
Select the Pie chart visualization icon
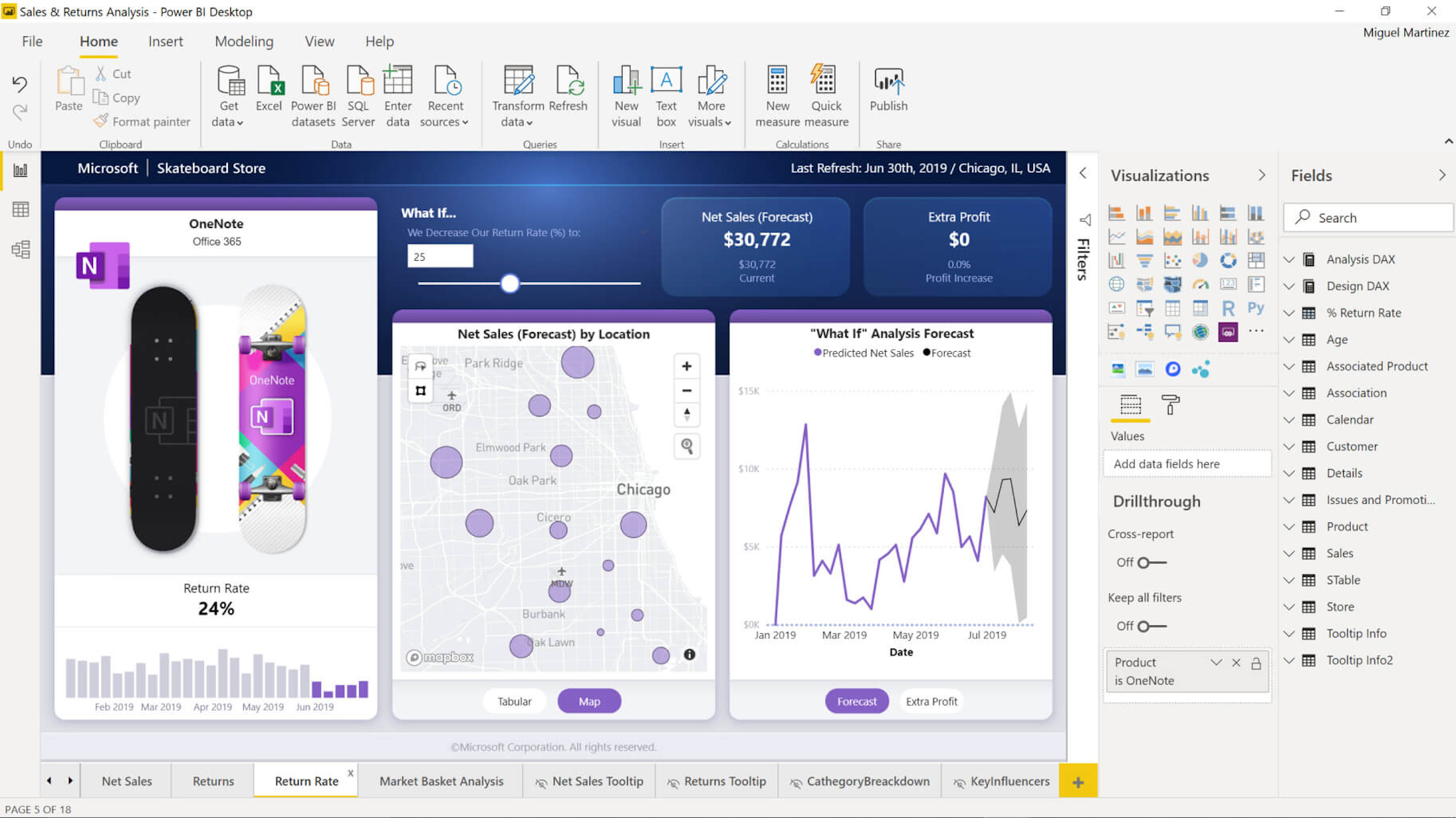coord(1200,260)
